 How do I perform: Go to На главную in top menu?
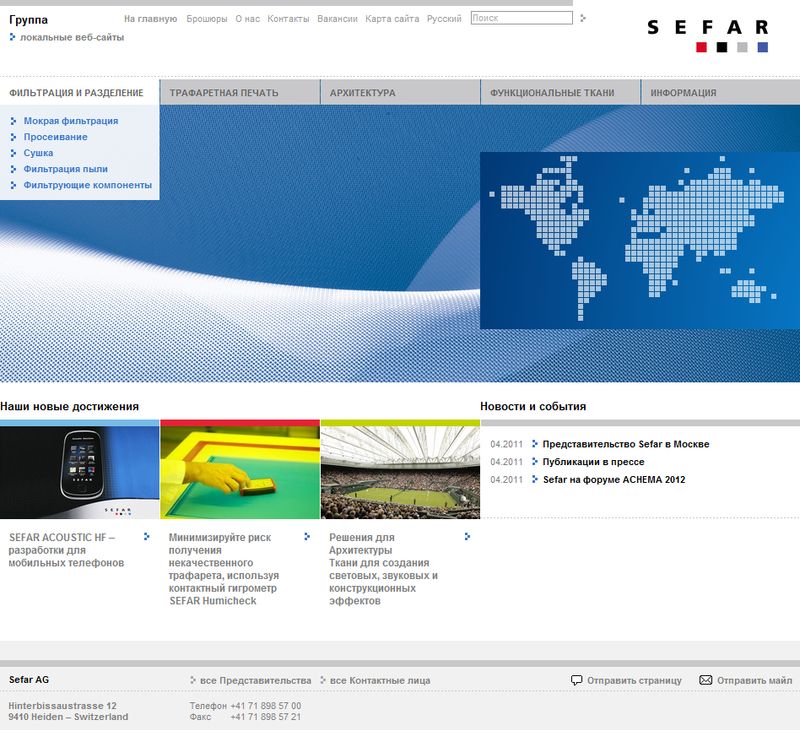point(151,19)
